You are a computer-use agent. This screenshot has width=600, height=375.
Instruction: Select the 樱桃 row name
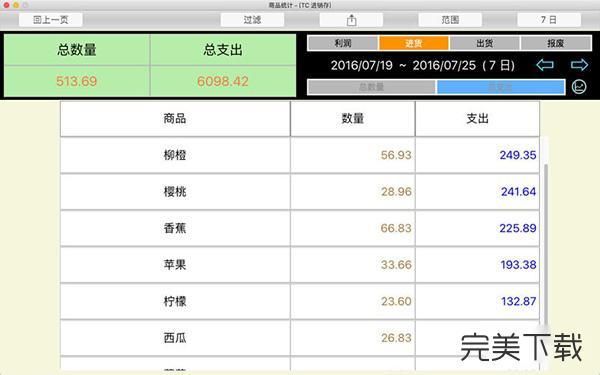pos(175,191)
